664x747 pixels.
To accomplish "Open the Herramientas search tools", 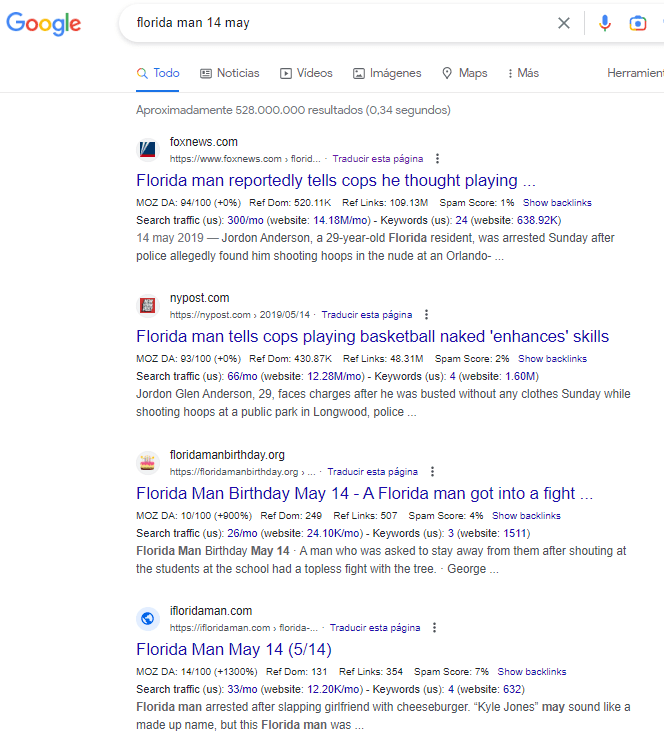I will pyautogui.click(x=635, y=73).
